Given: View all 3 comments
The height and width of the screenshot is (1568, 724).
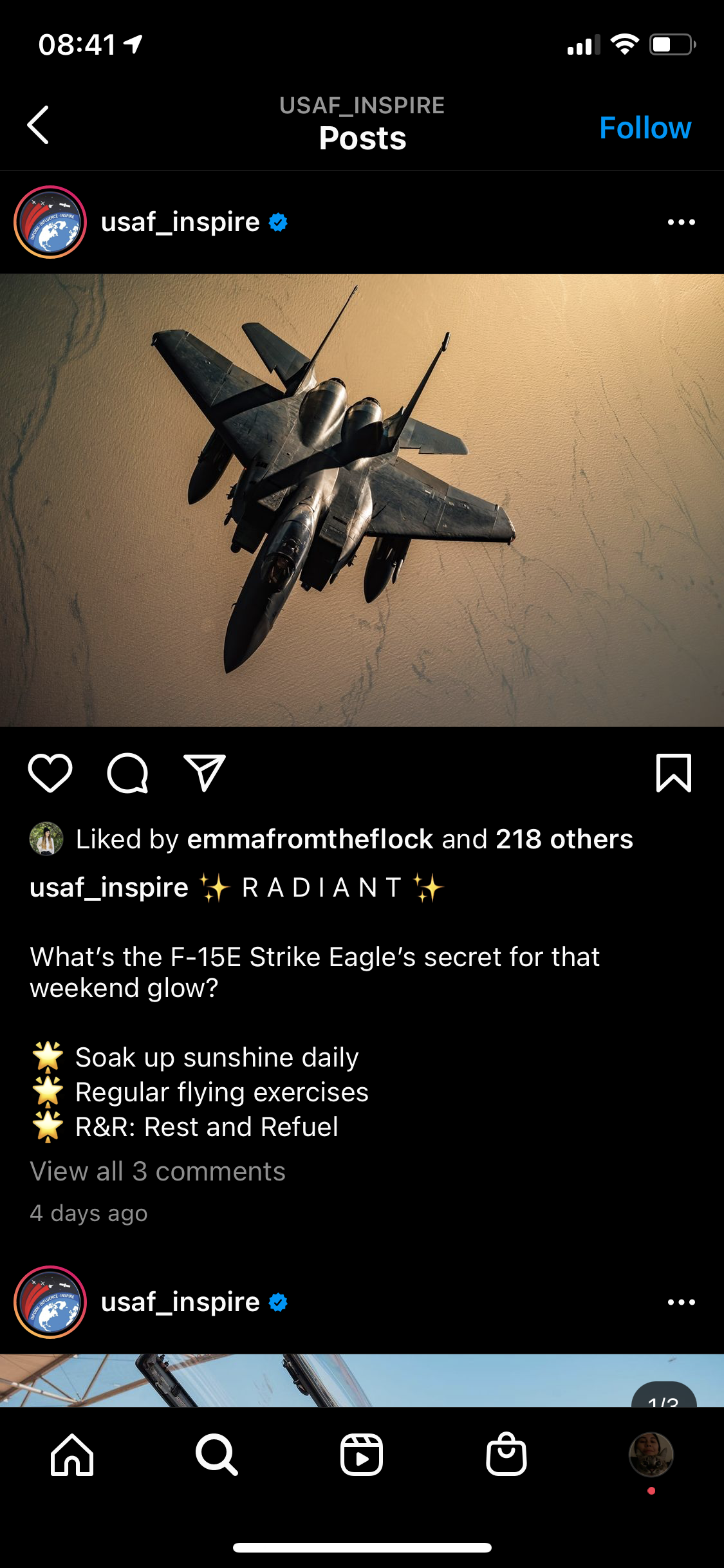Looking at the screenshot, I should click(158, 1171).
